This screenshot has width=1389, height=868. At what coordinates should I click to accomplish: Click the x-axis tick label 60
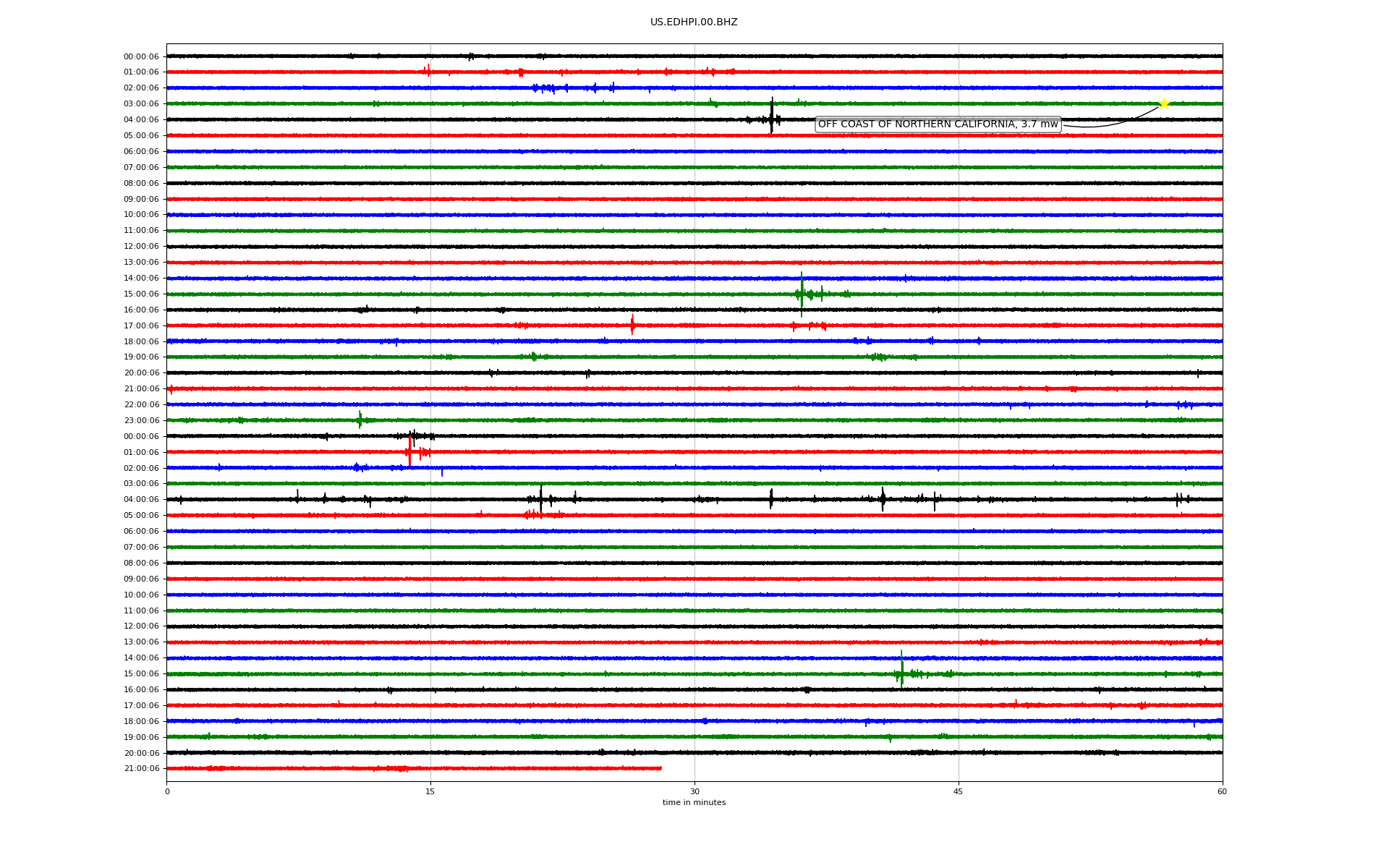click(1222, 791)
